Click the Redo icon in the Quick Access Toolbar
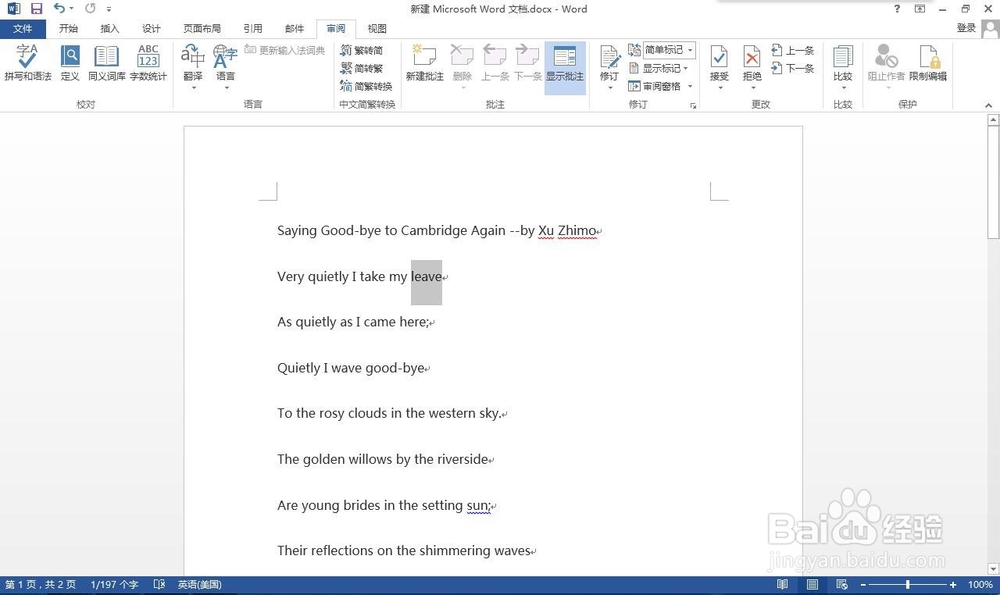Screen dimensions: 1000x595 [x=90, y=8]
